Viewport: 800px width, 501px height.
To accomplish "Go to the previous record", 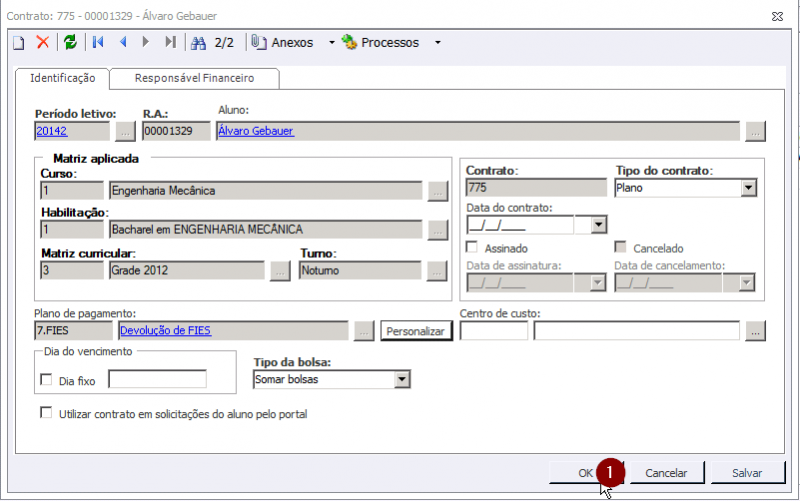I will click(x=123, y=42).
